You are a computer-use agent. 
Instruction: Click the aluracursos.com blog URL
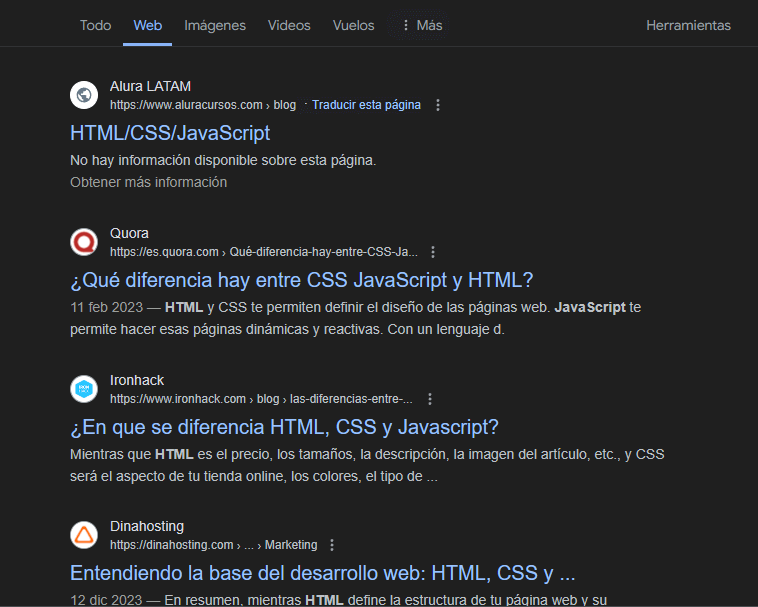[203, 105]
